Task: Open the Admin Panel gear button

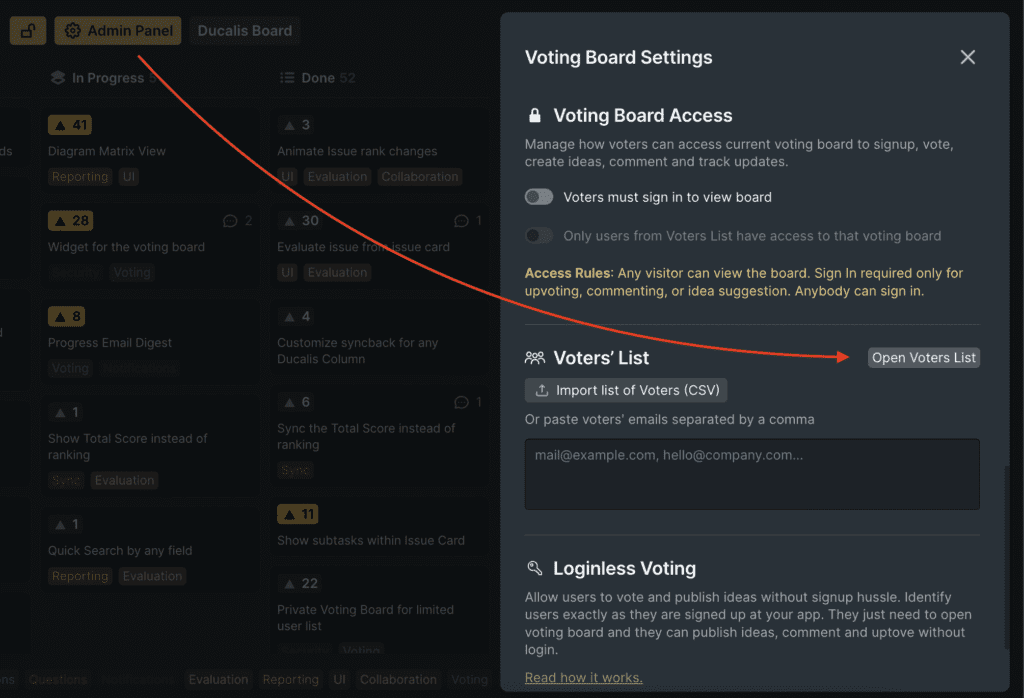Action: click(118, 31)
